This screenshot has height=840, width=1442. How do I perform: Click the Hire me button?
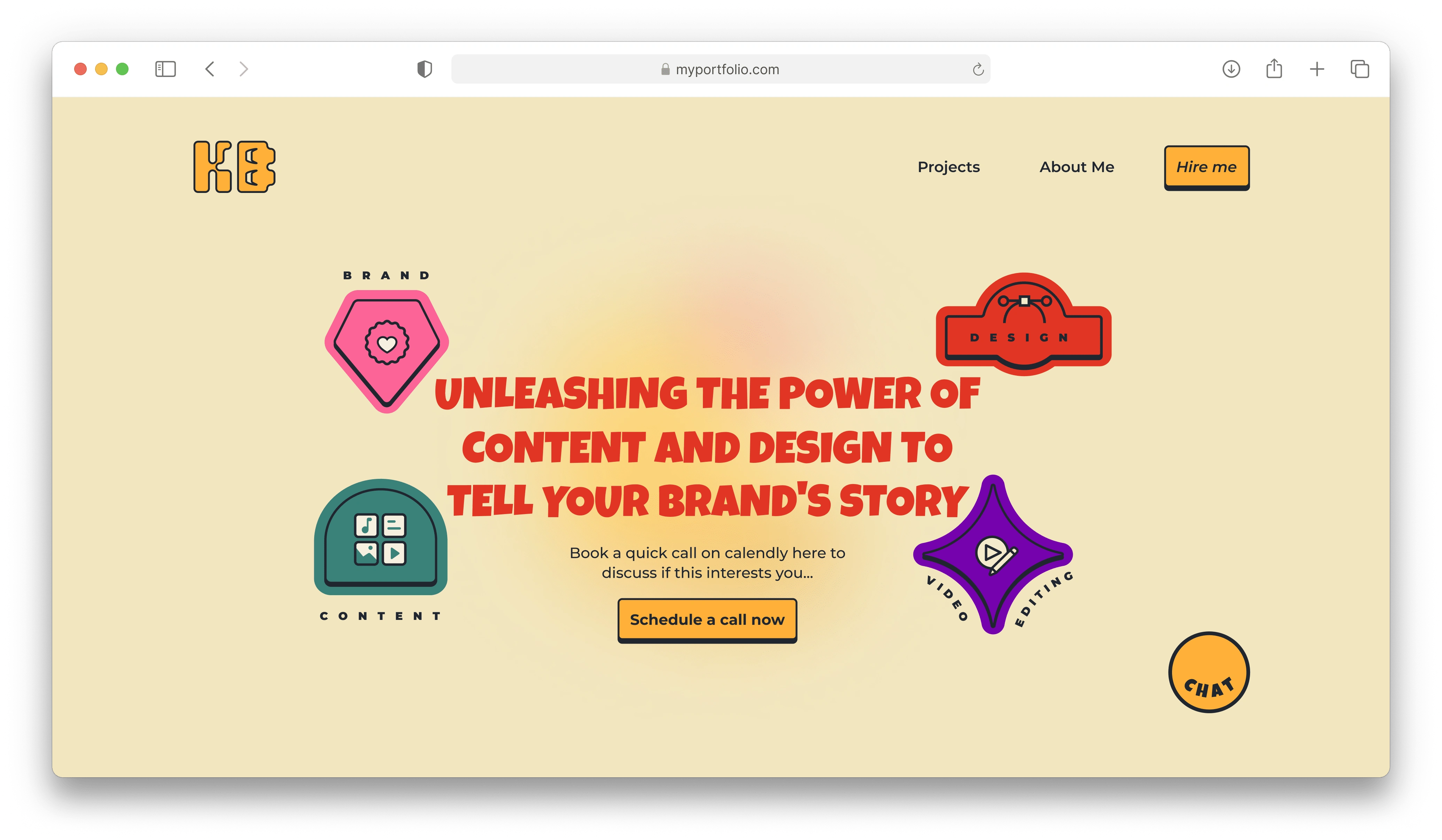point(1206,168)
